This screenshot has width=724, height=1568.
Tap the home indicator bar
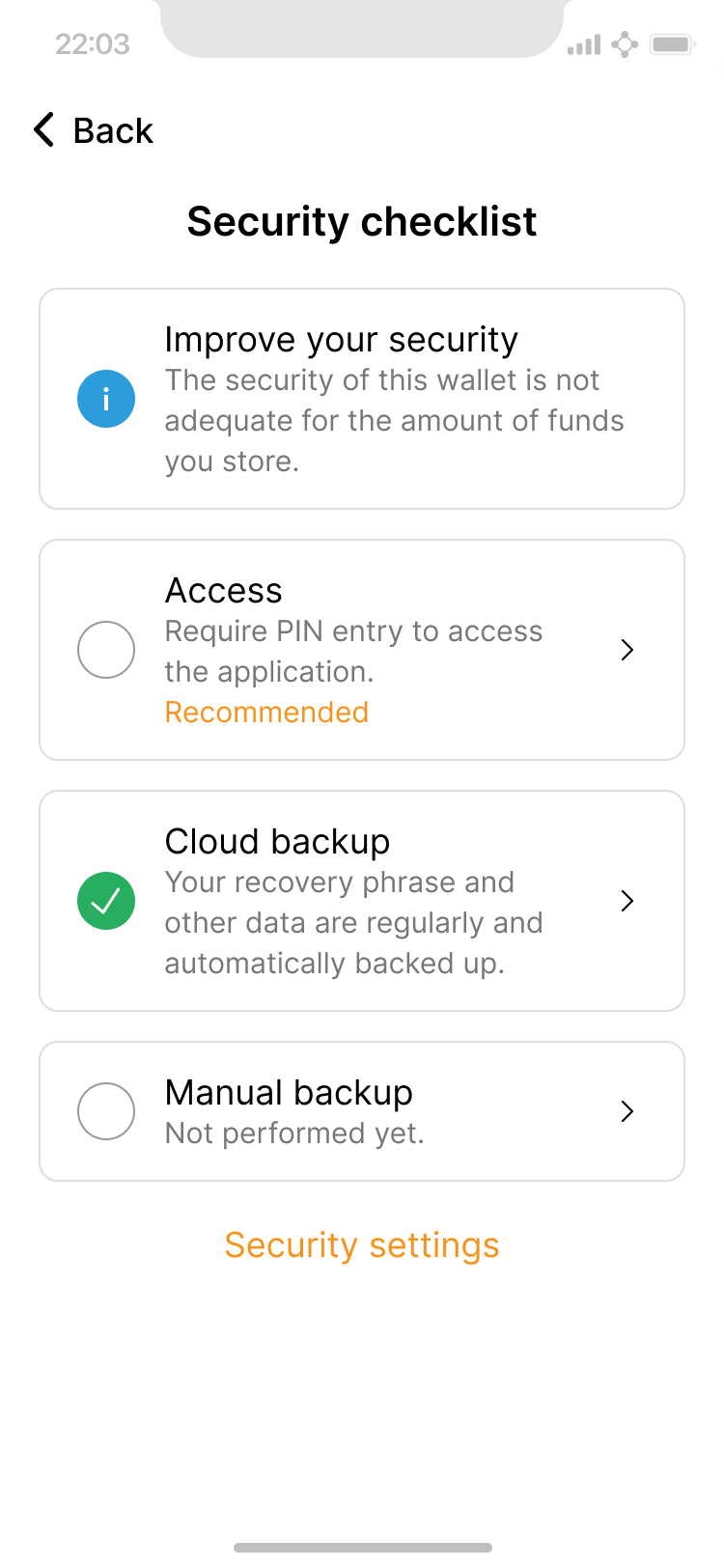pos(362,1548)
